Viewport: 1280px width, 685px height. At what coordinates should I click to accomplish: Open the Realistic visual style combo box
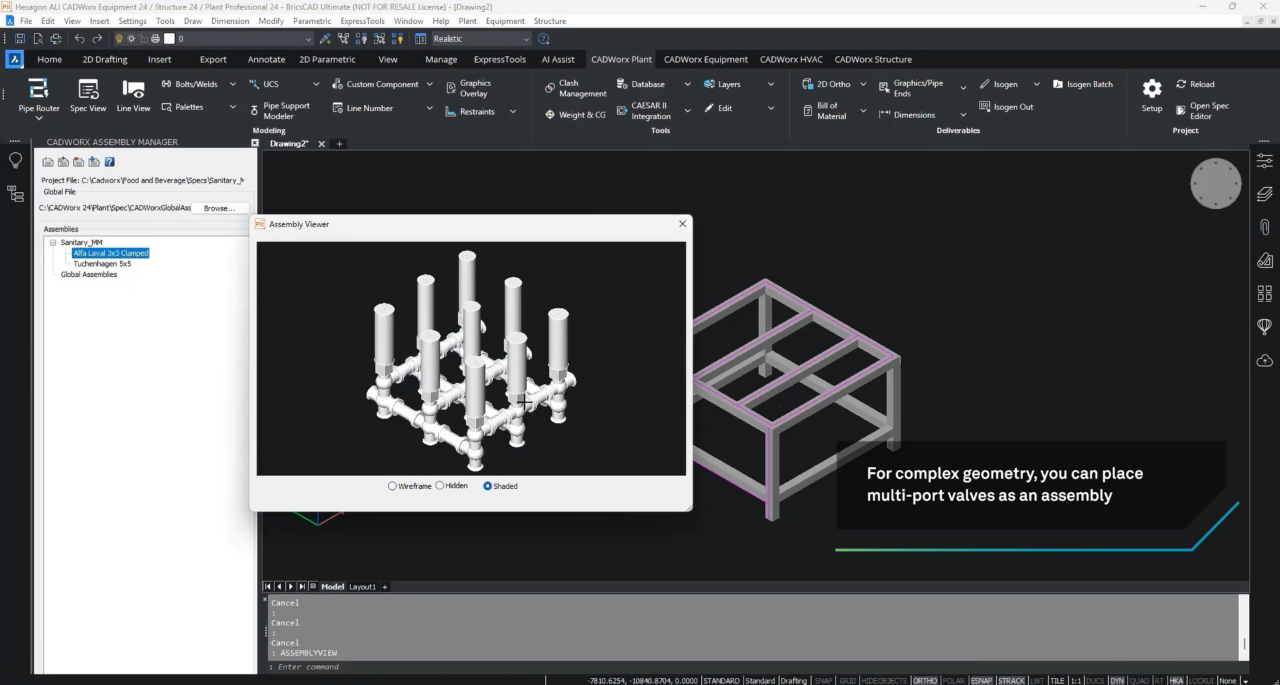[x=481, y=39]
